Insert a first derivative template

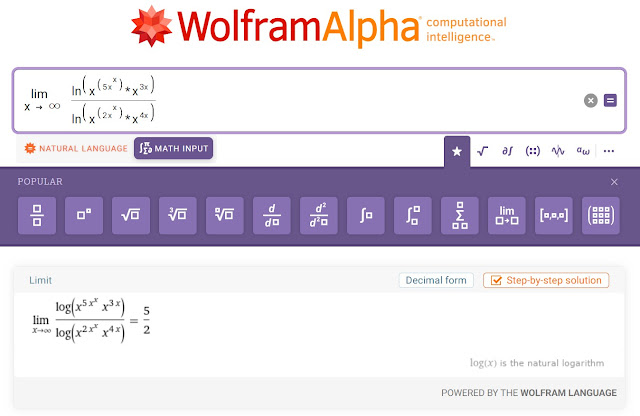click(272, 215)
